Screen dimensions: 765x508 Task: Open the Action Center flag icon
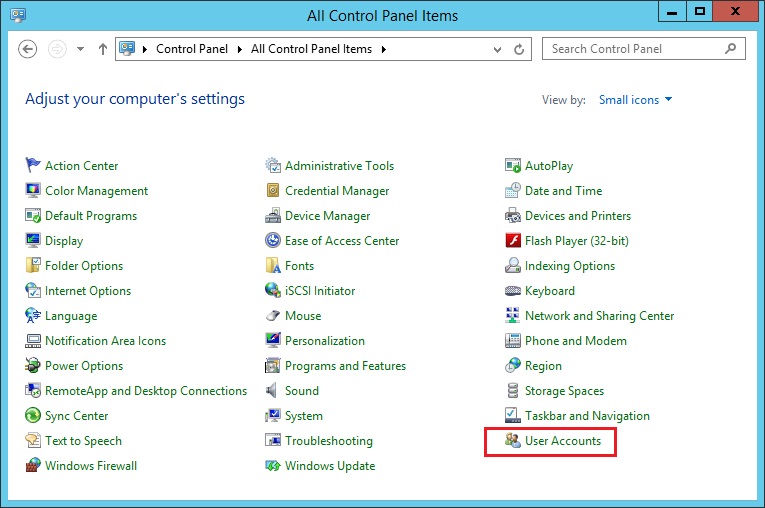(33, 166)
